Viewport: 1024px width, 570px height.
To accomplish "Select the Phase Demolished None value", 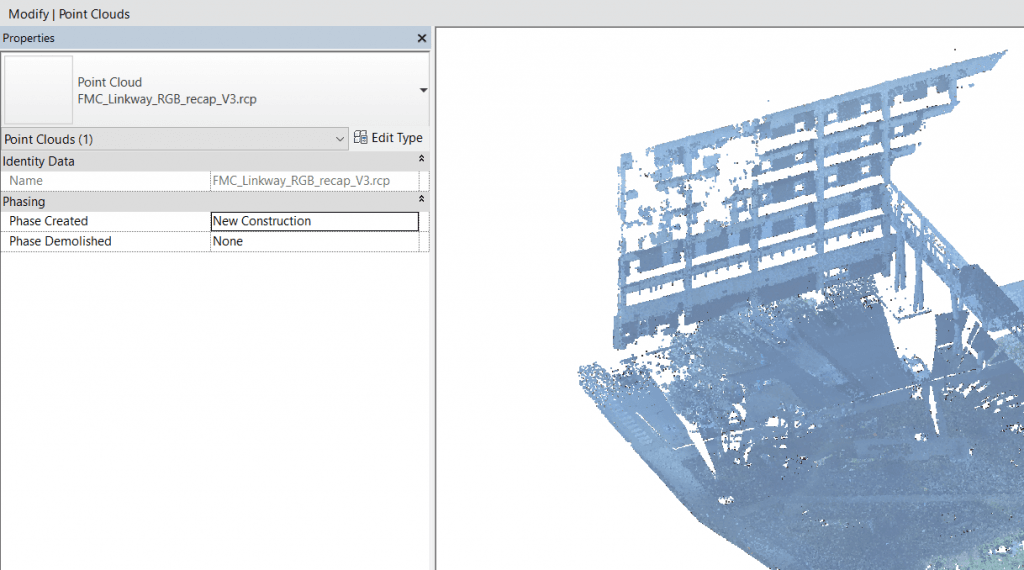I will coord(315,242).
